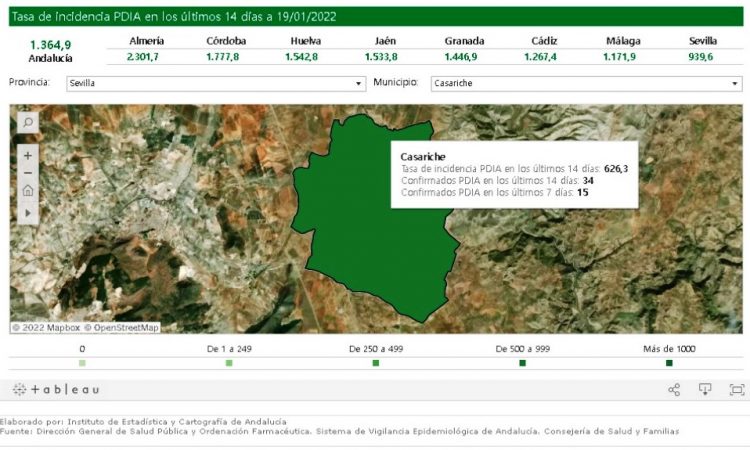Open the Provincia dropdown showing Sevilla
The image size is (750, 450).
(x=210, y=83)
